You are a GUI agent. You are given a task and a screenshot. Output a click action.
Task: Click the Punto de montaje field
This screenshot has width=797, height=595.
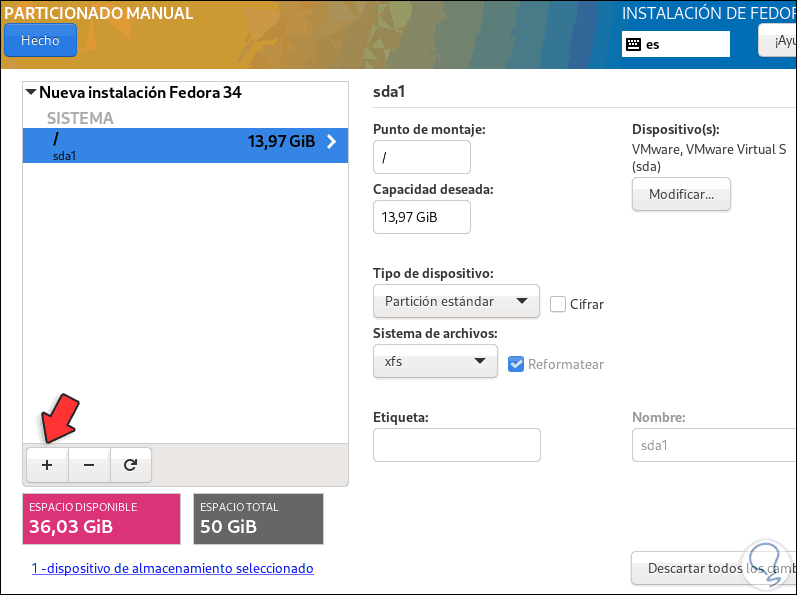click(421, 157)
